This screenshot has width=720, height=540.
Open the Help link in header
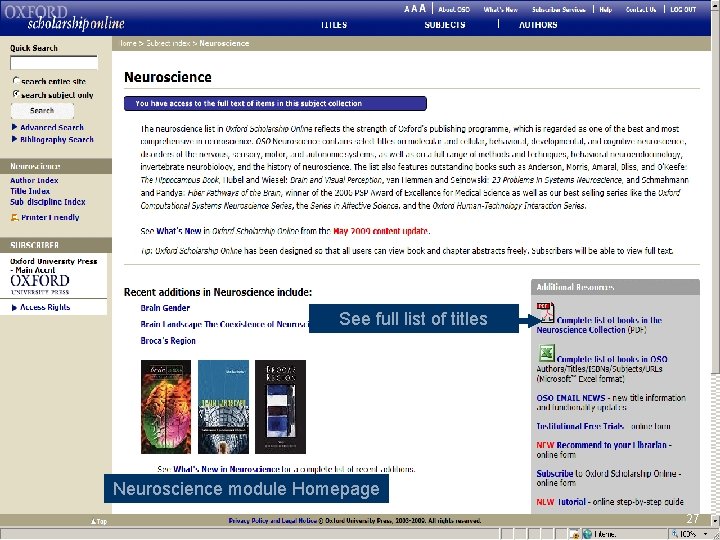click(606, 9)
